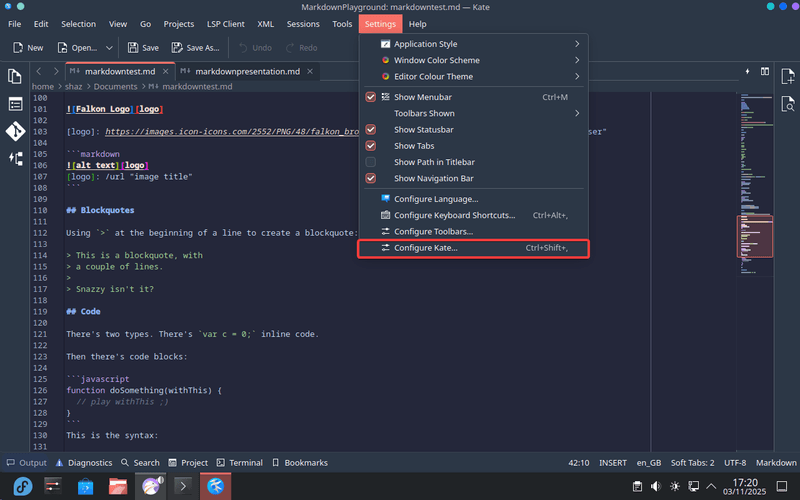
Task: Open the Git sidebar icon
Action: (15, 131)
